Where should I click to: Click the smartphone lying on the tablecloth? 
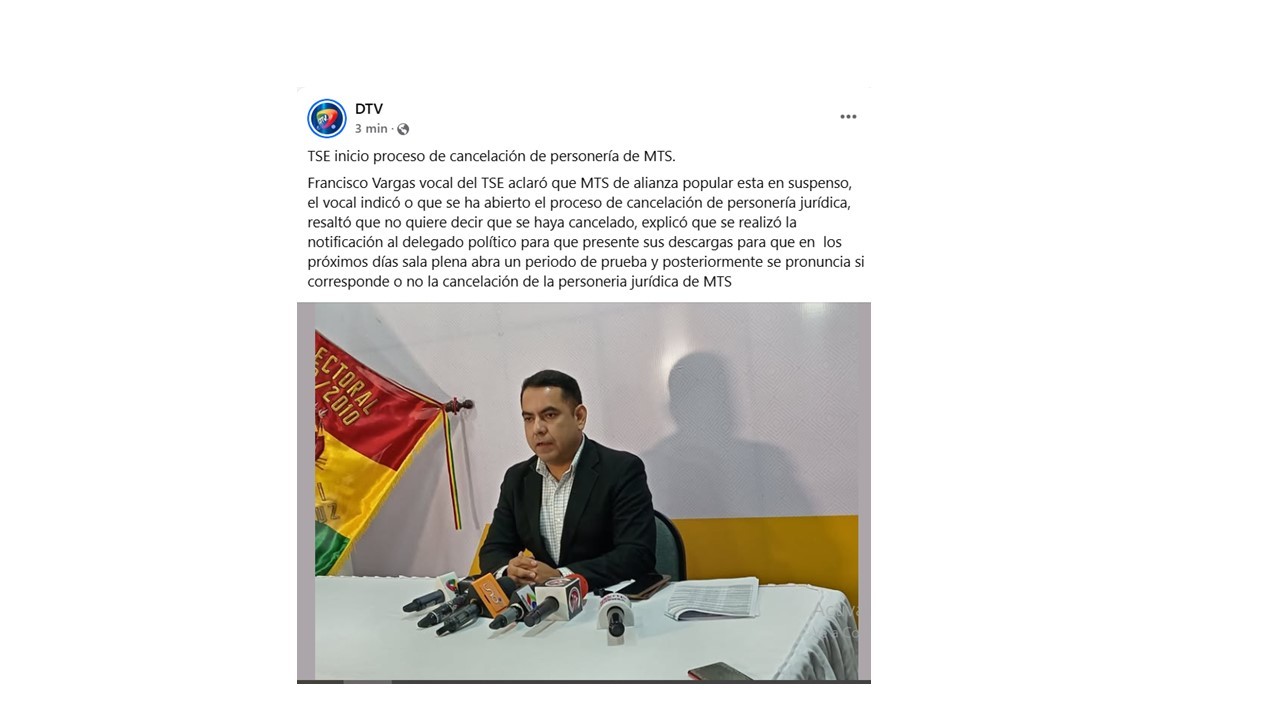point(720,671)
